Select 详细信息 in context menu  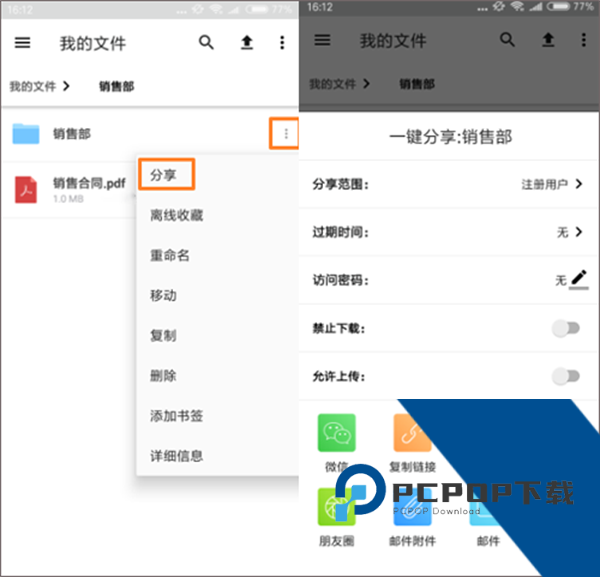point(176,456)
